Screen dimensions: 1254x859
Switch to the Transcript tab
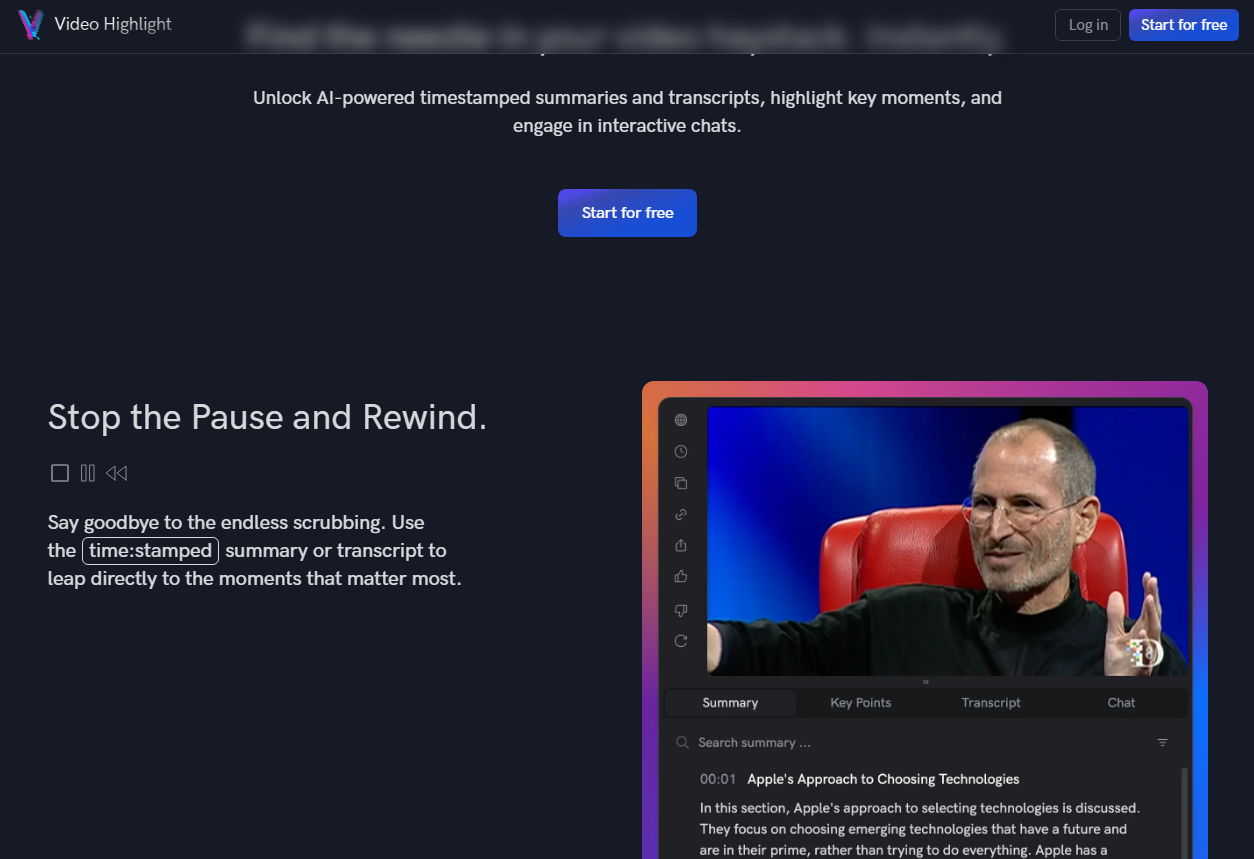click(991, 703)
